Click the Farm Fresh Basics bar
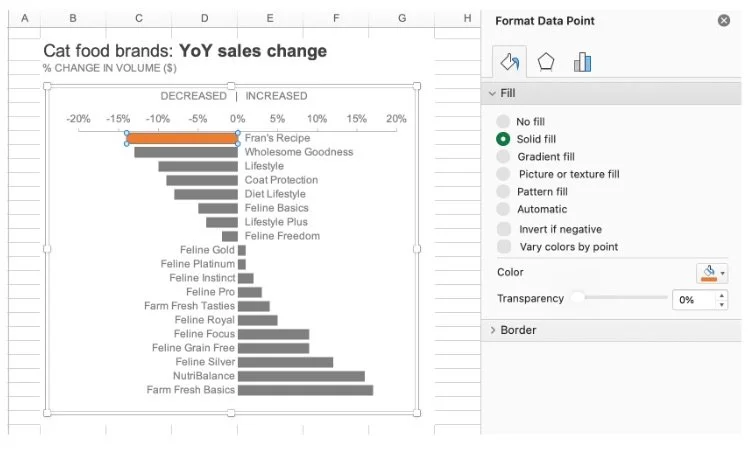 305,390
